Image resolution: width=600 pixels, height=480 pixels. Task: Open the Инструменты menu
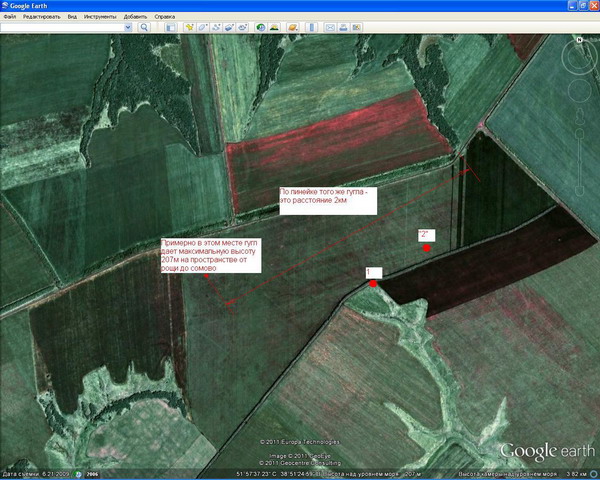tap(99, 17)
